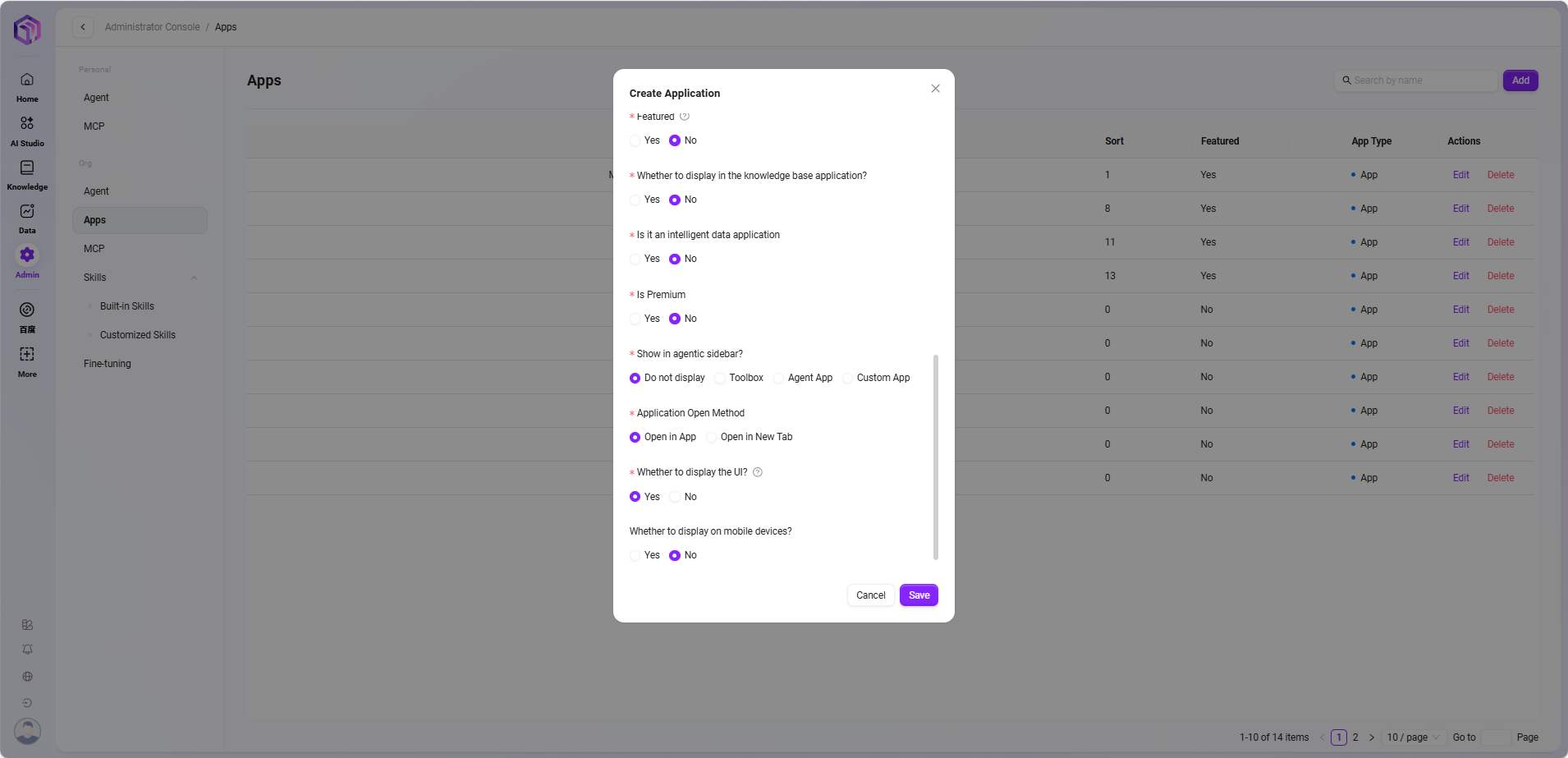Open Fine-tuning in admin menu
This screenshot has height=758, width=1568.
108,364
